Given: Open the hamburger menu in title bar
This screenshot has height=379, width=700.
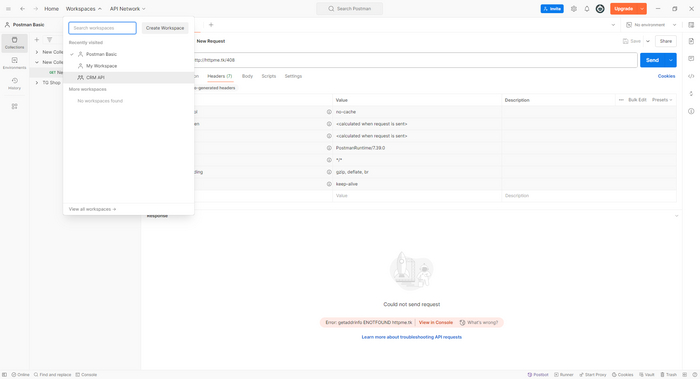Looking at the screenshot, I should click(x=8, y=8).
